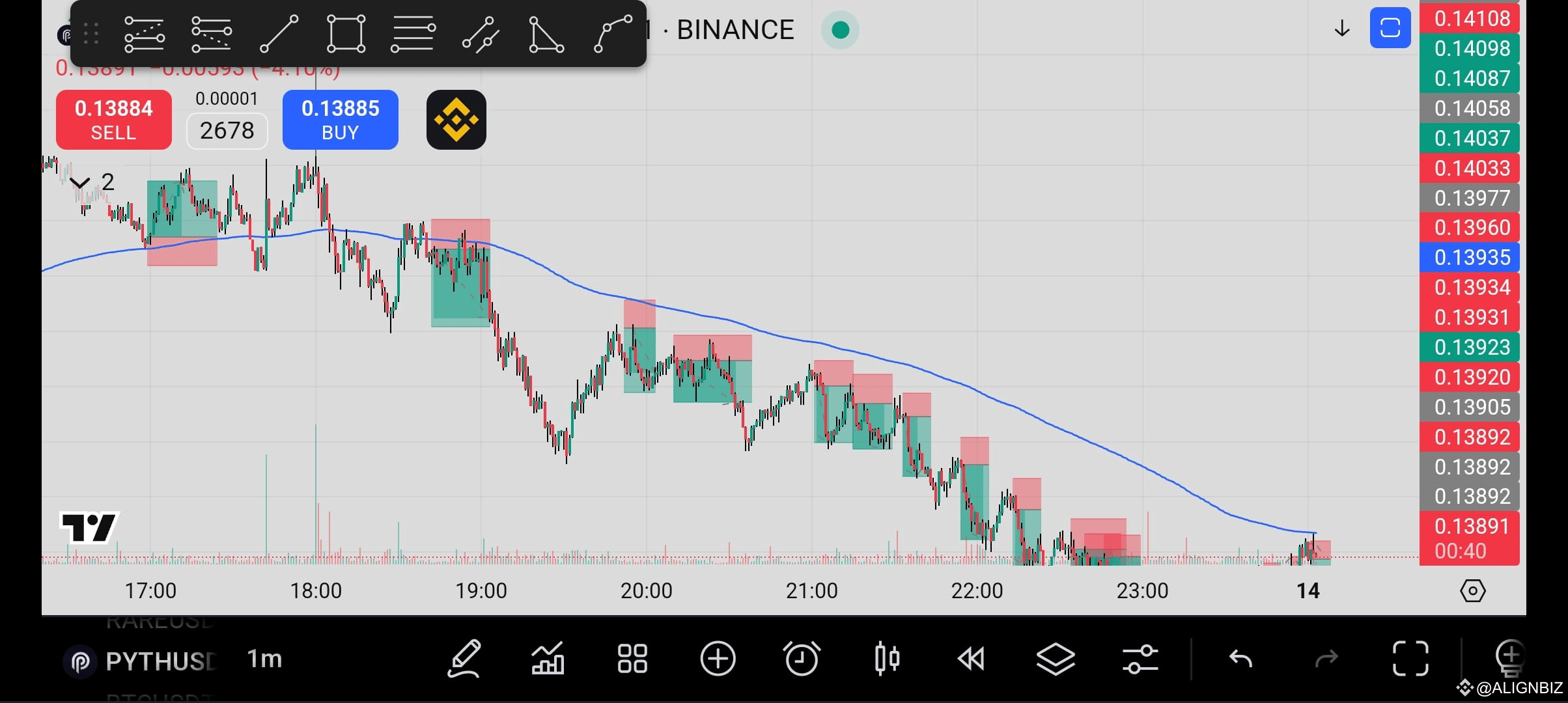This screenshot has width=1568, height=703.
Task: Toggle the green market status dot
Action: pos(840,30)
